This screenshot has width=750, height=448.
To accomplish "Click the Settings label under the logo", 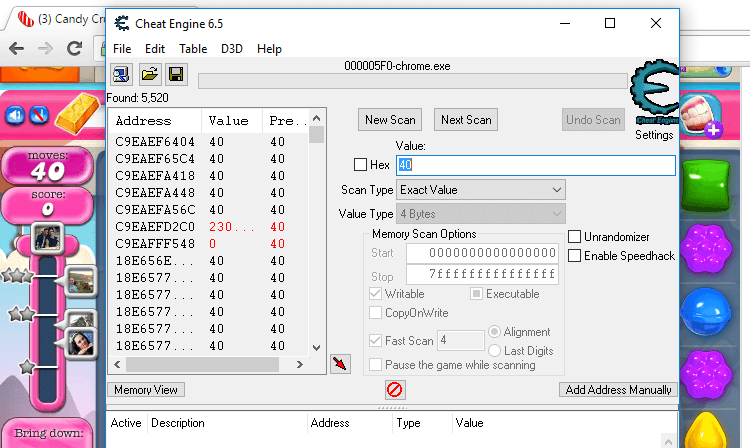I will tap(654, 135).
